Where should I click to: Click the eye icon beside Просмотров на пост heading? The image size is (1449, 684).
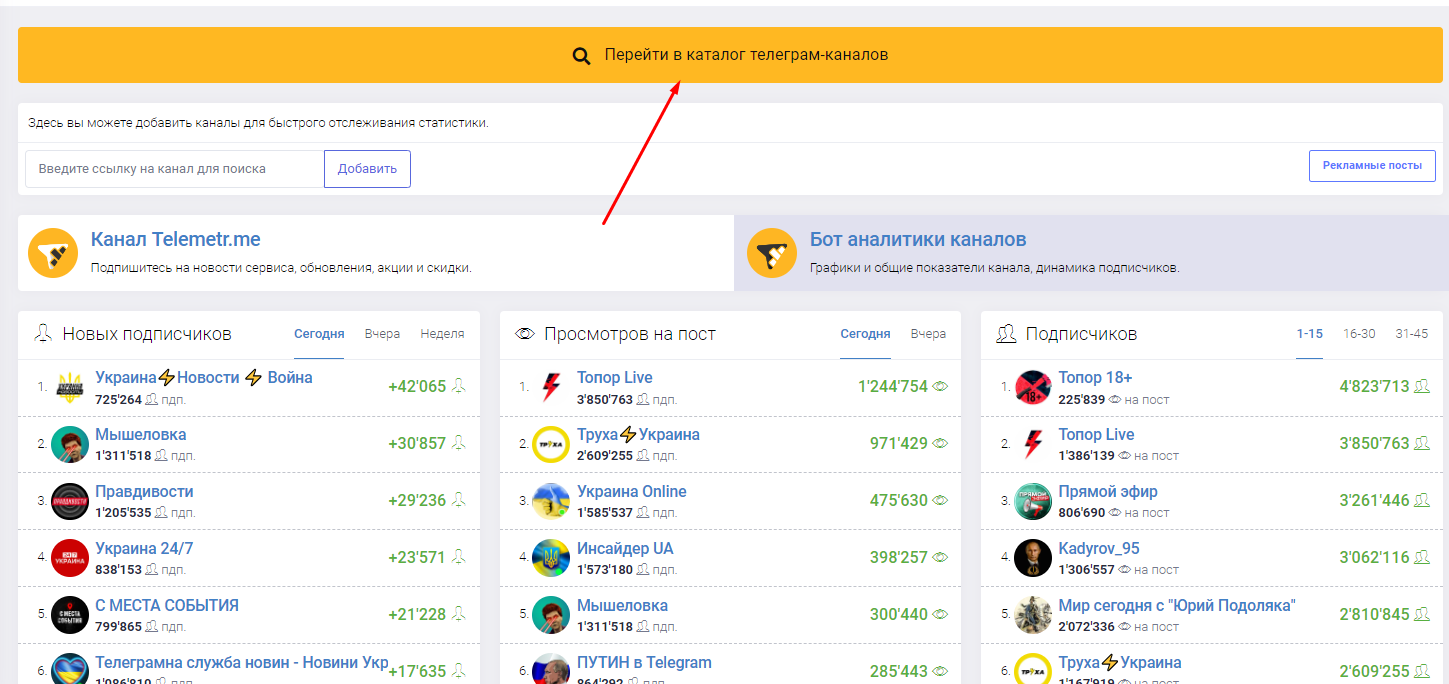[525, 334]
